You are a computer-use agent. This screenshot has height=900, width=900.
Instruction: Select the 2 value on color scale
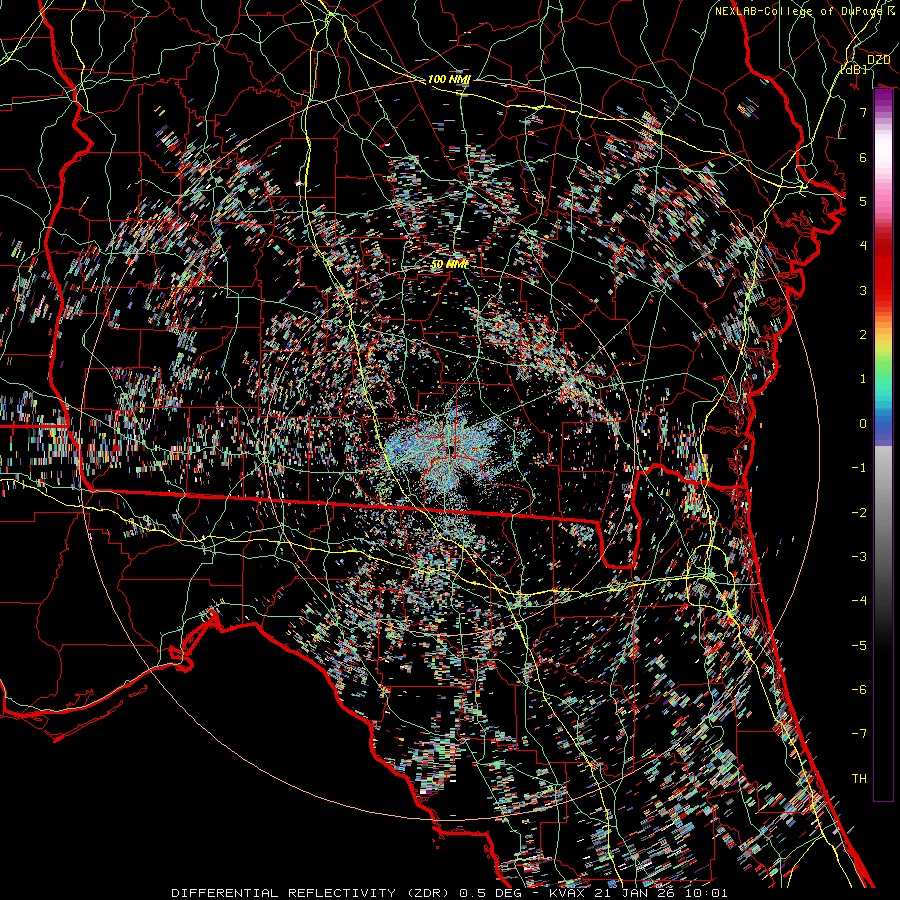click(863, 334)
